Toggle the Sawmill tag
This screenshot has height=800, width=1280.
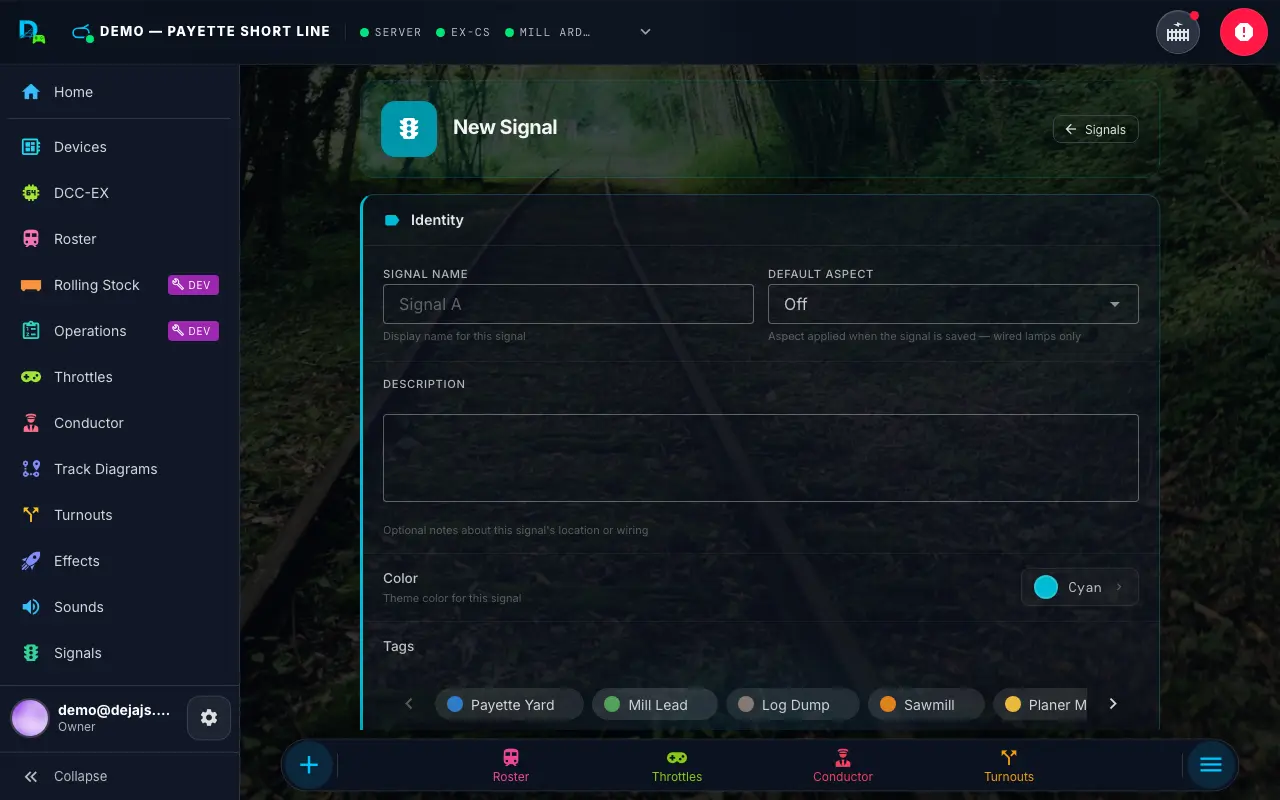click(926, 704)
